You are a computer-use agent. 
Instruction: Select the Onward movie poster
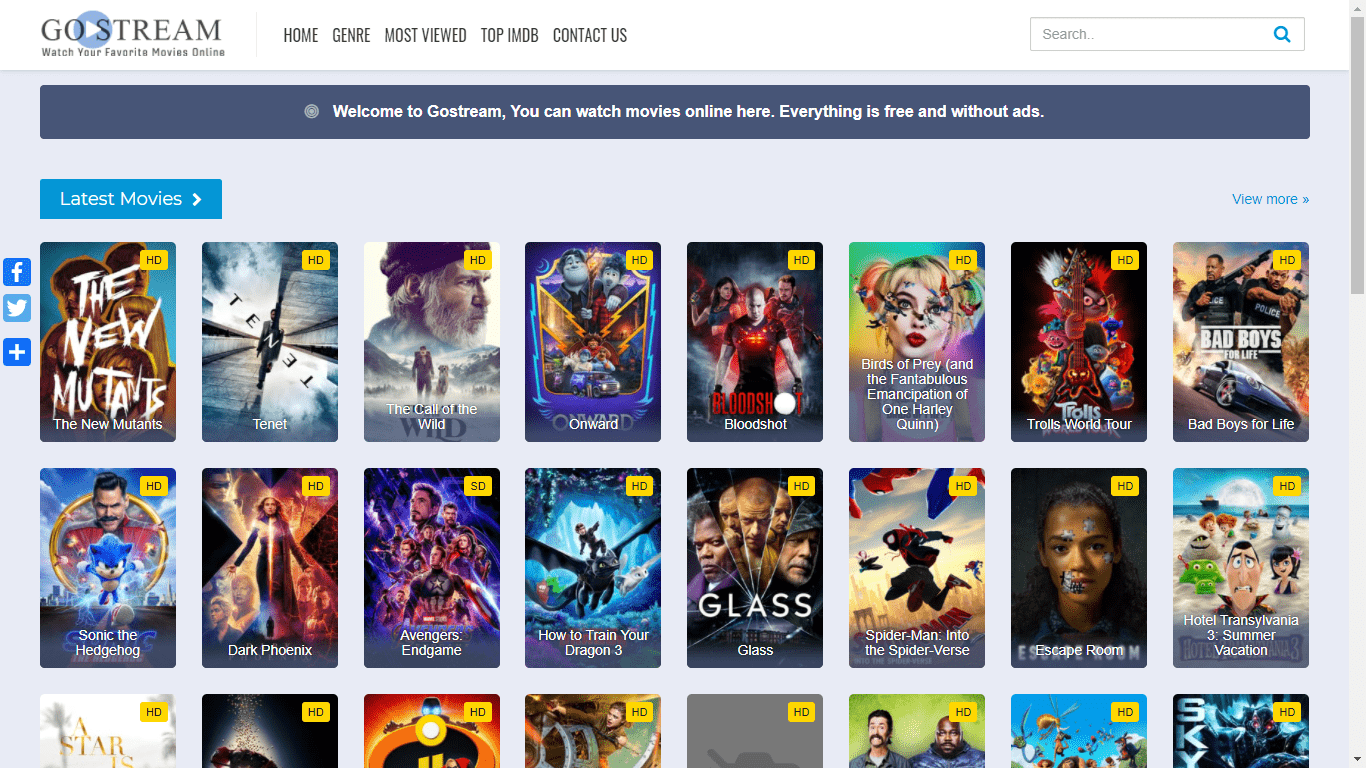click(593, 342)
